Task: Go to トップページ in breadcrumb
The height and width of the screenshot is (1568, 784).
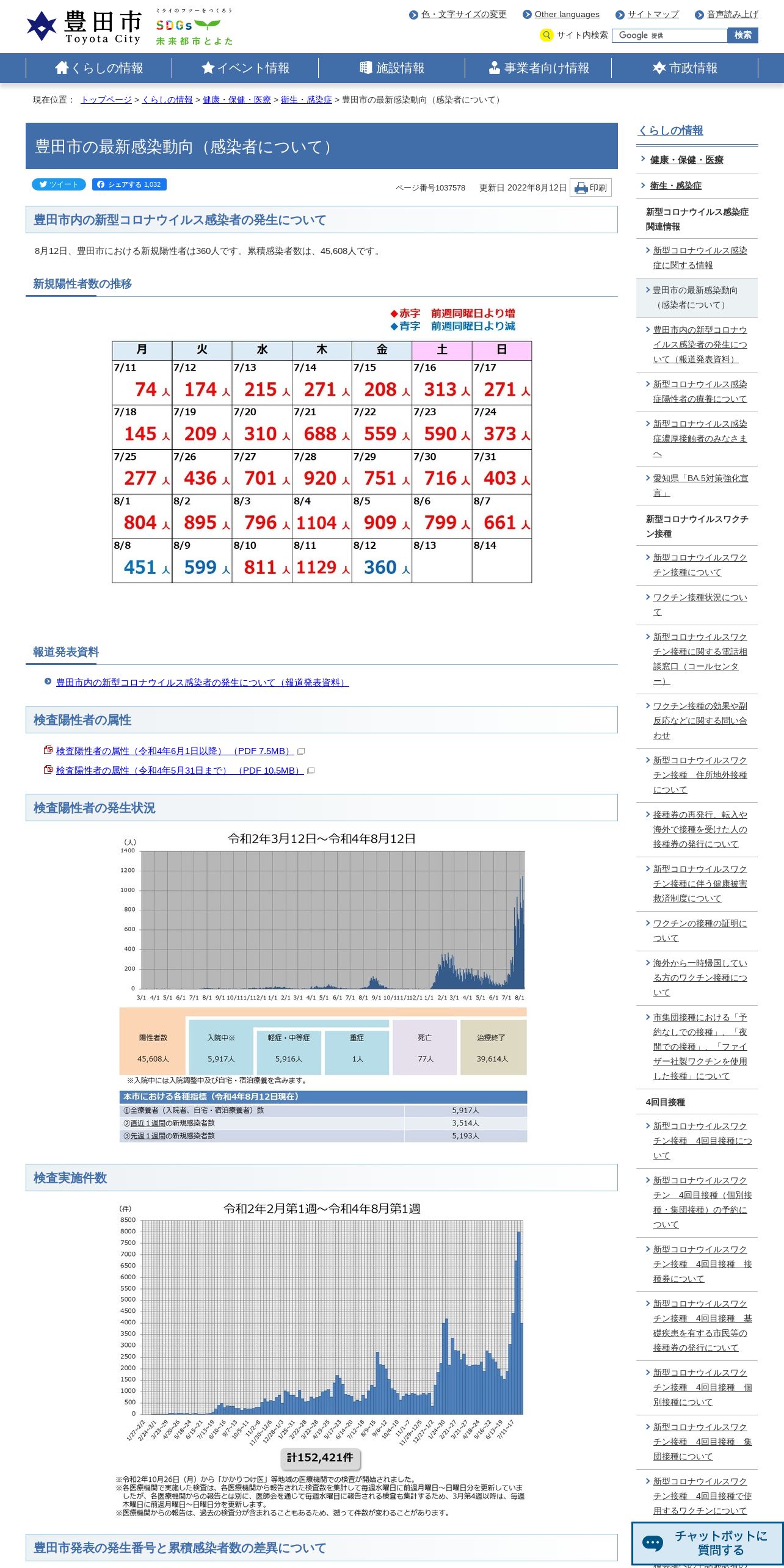Action: click(x=106, y=100)
